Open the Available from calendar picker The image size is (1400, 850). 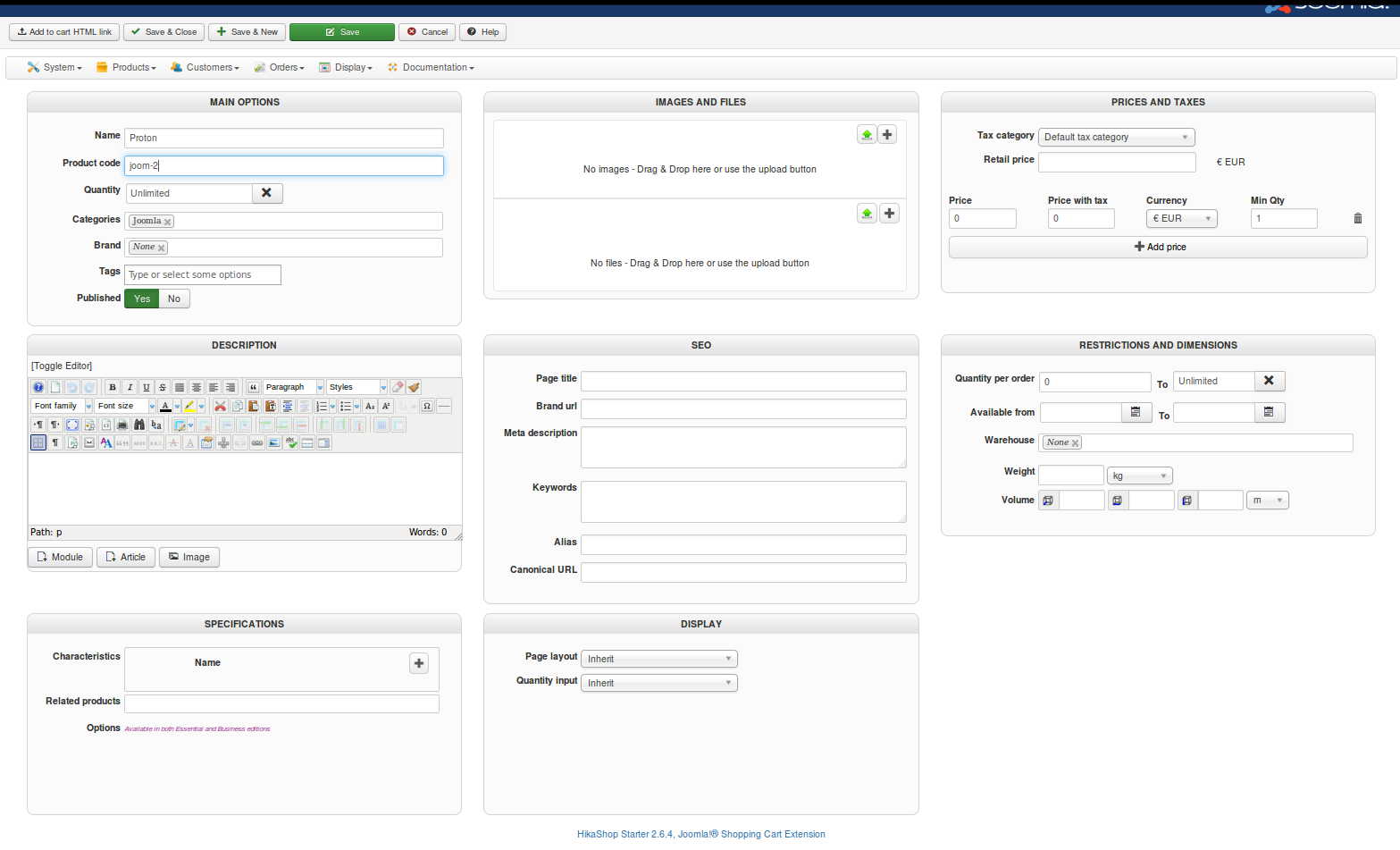point(1136,412)
